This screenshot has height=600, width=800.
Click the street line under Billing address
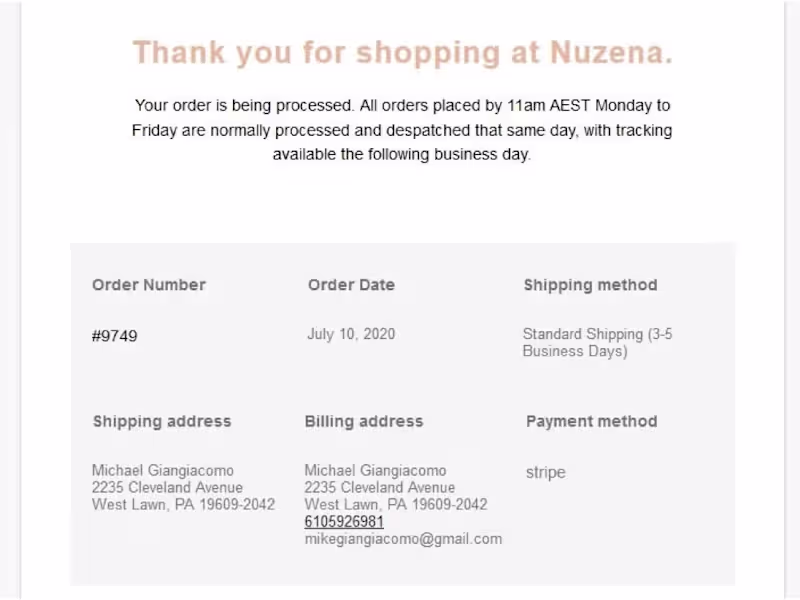379,487
